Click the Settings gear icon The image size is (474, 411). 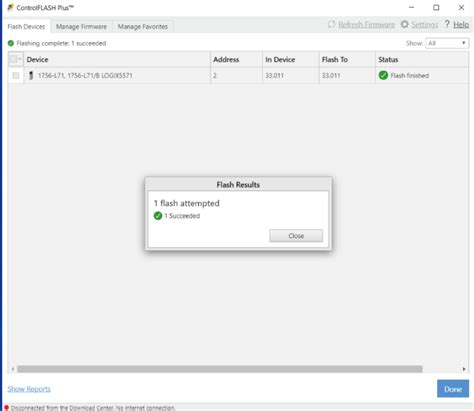404,24
